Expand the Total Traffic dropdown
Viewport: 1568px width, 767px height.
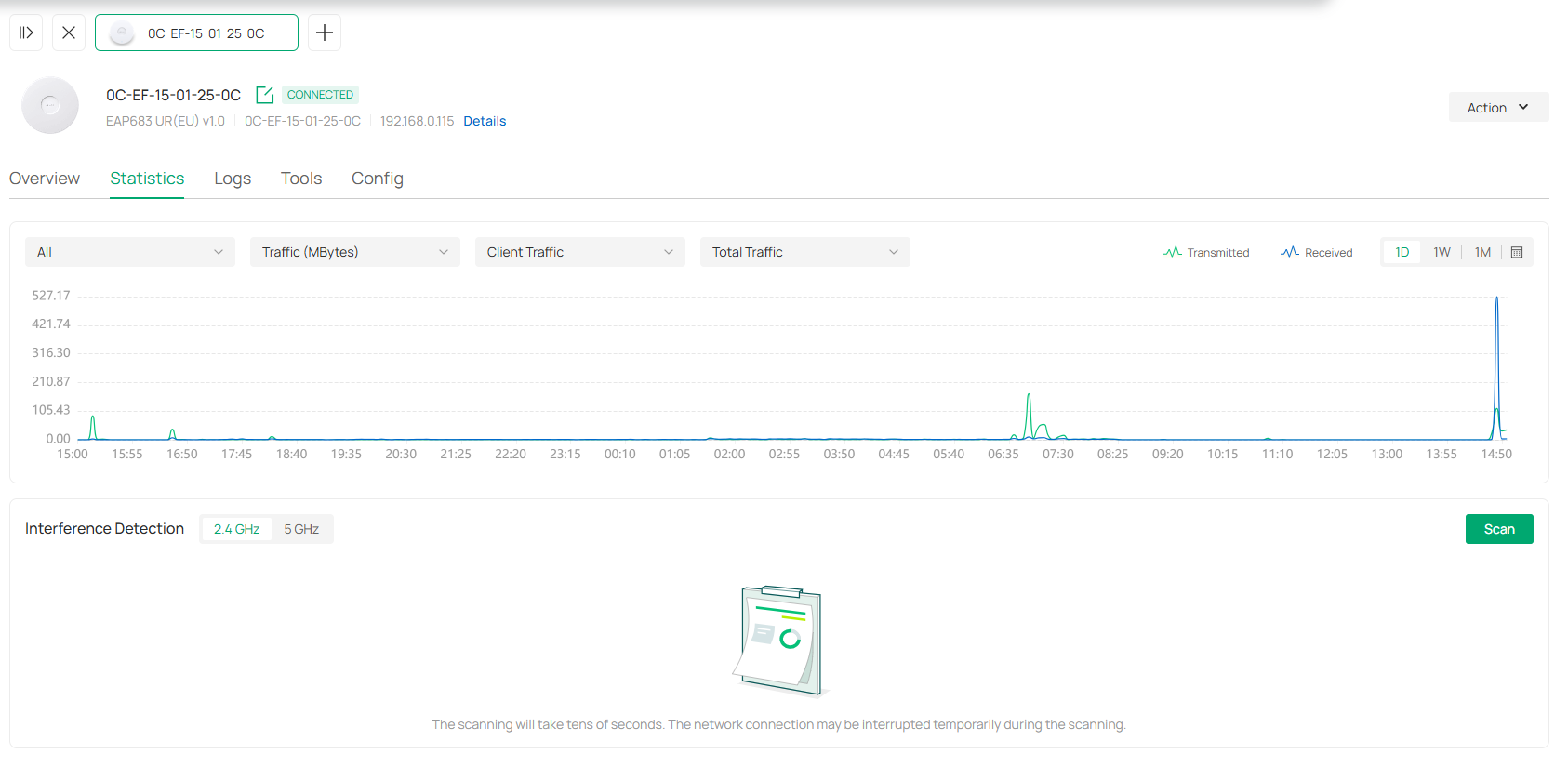805,252
